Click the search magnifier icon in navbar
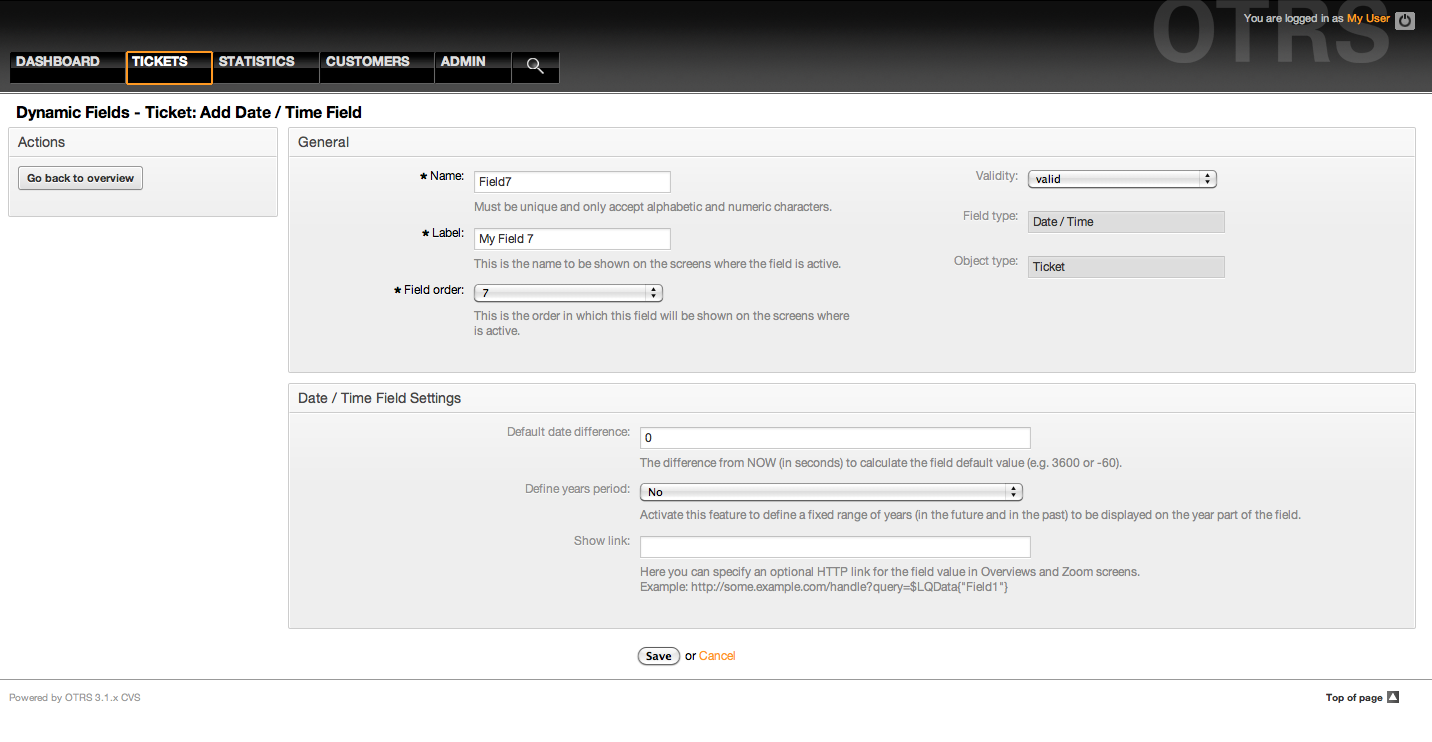The height and width of the screenshot is (742, 1432). (535, 66)
